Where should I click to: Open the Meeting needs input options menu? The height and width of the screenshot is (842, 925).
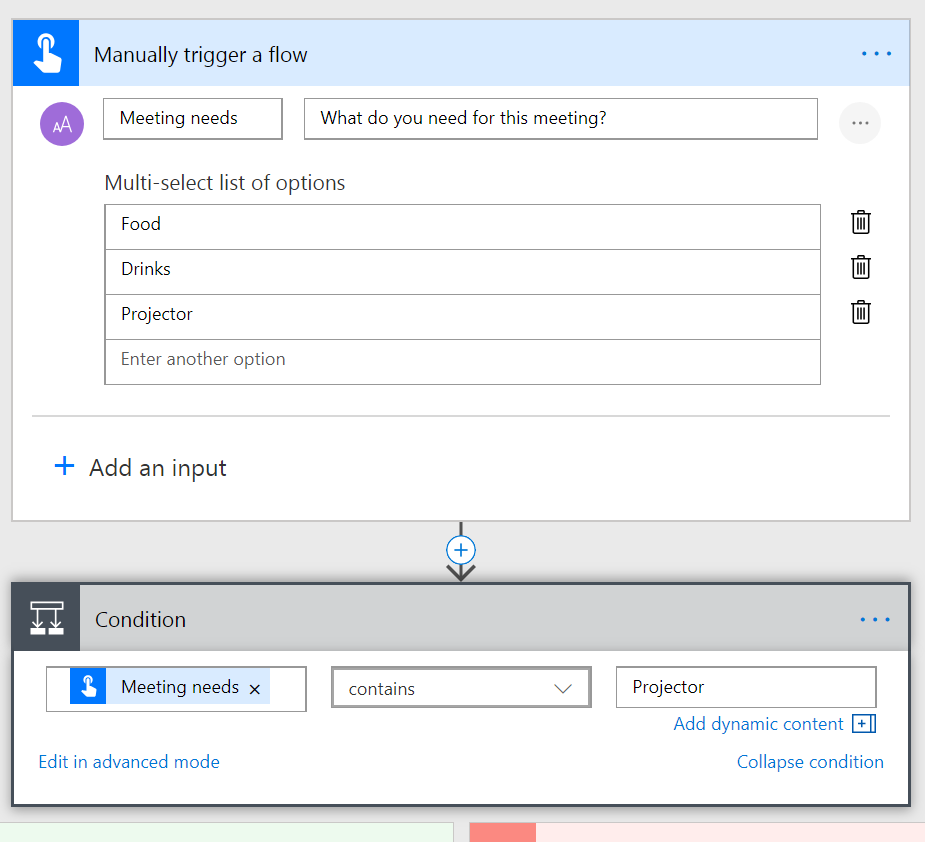(859, 123)
